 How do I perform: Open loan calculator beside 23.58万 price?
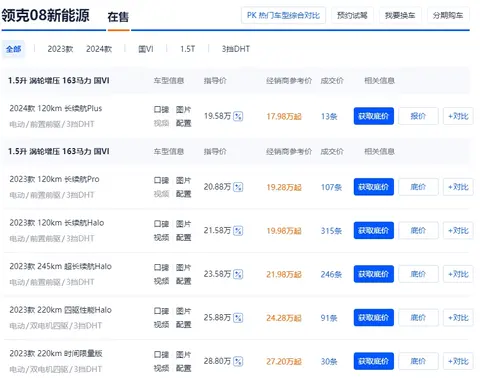[238, 274]
